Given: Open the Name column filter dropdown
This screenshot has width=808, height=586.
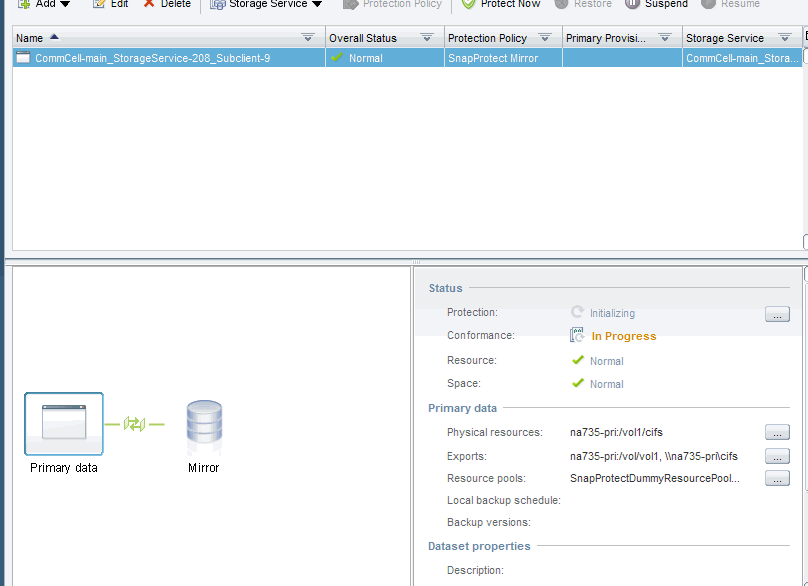Looking at the screenshot, I should point(308,38).
